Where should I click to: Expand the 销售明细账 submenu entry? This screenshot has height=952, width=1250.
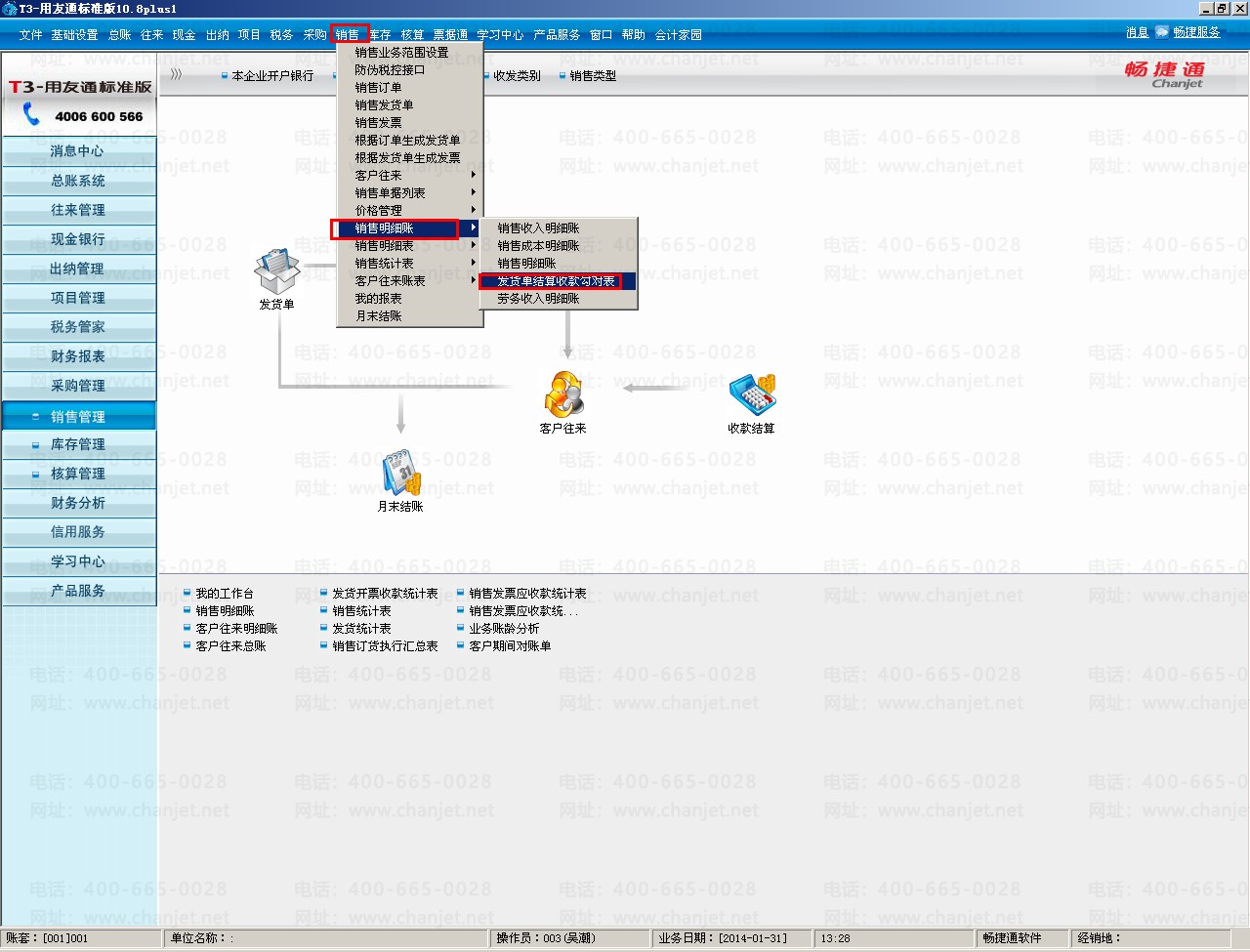(x=408, y=228)
